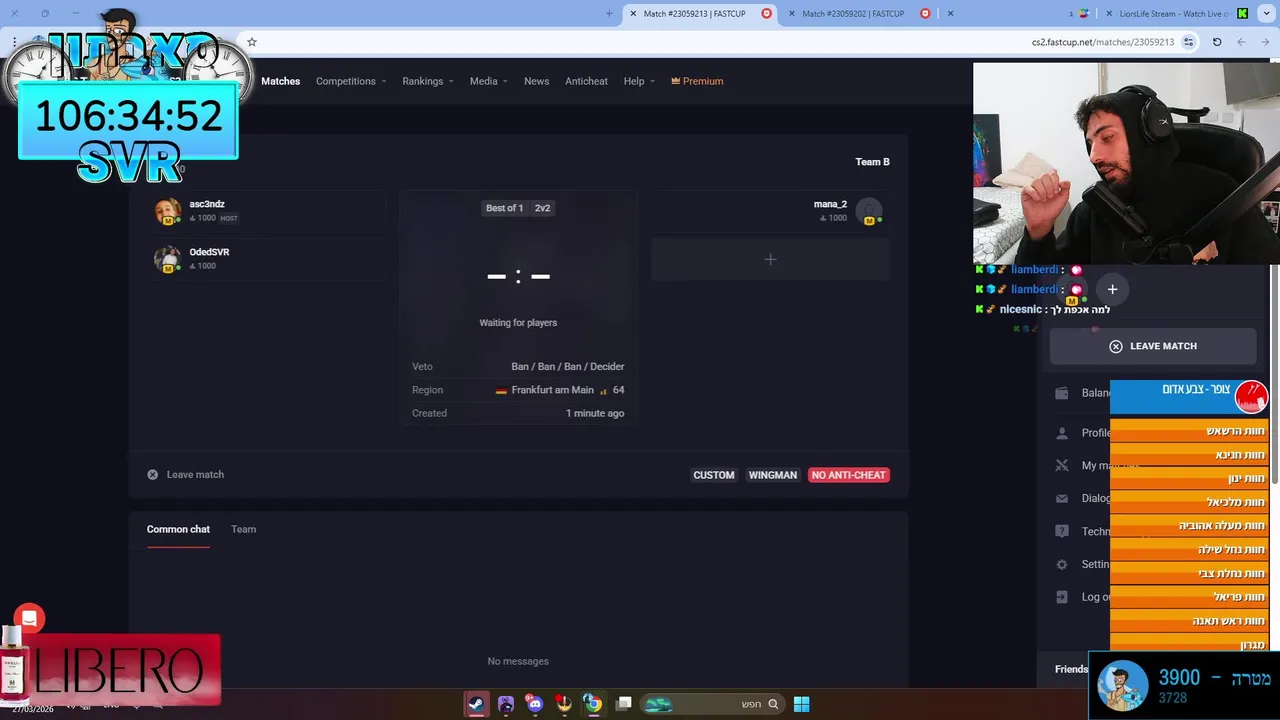Open My matches crossed-swords icon
This screenshot has width=1280, height=720.
click(x=1062, y=465)
